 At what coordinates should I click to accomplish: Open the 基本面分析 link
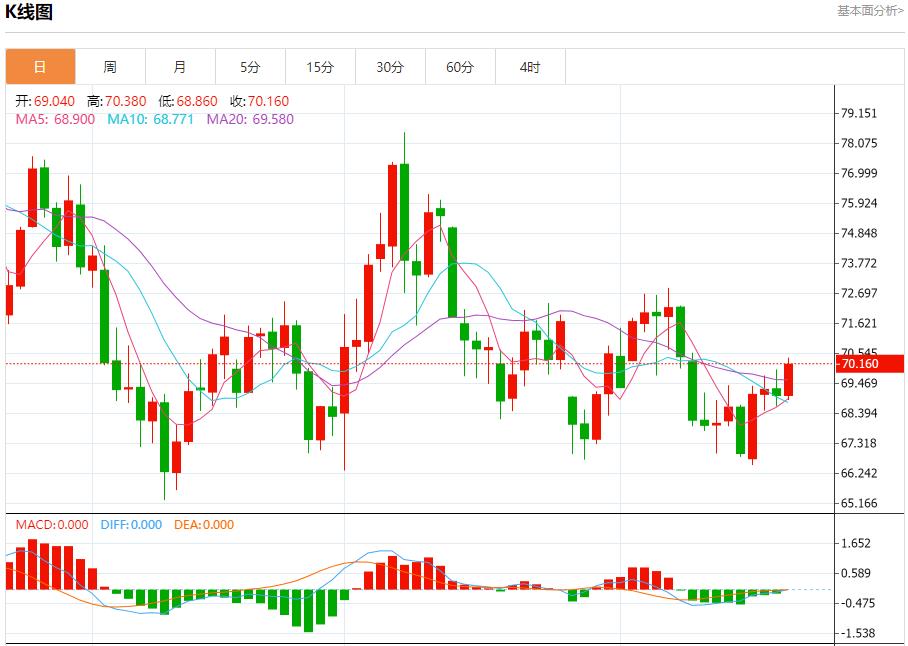coord(870,11)
